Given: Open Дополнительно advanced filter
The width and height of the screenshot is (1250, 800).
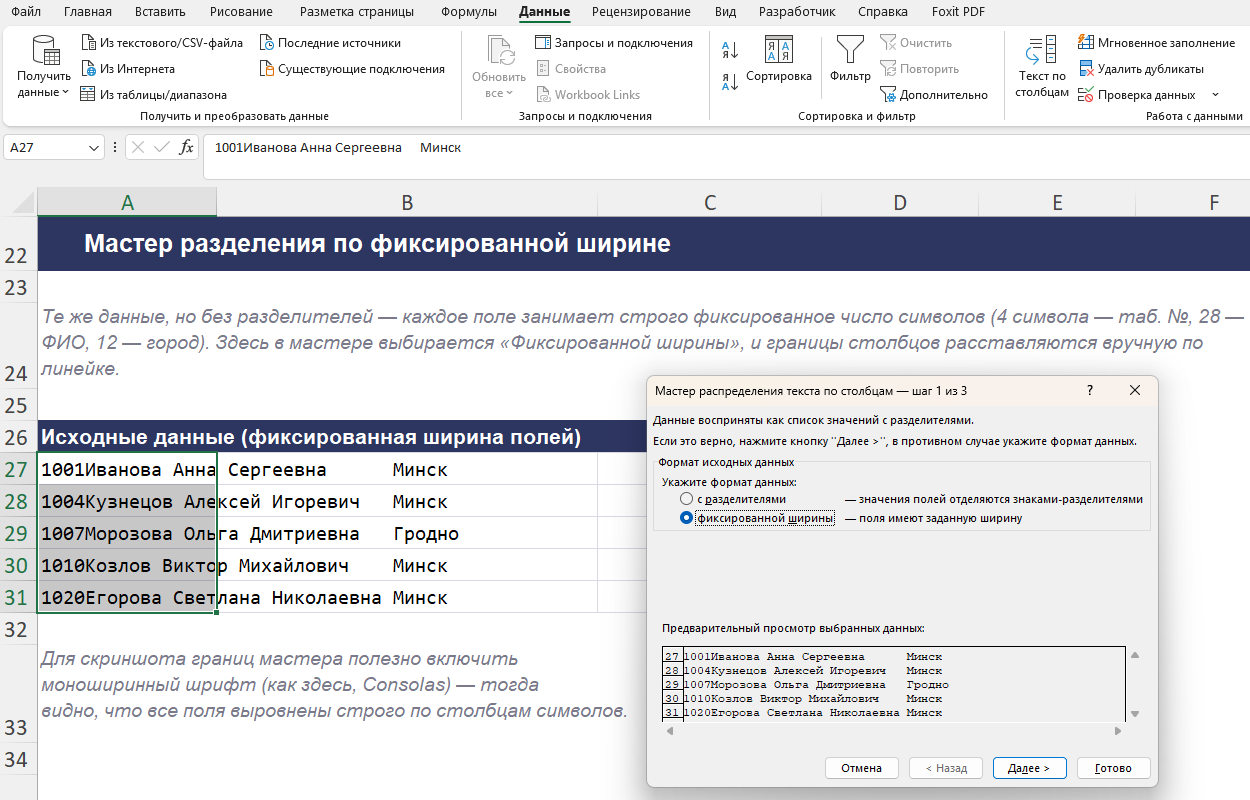Looking at the screenshot, I should (x=934, y=95).
